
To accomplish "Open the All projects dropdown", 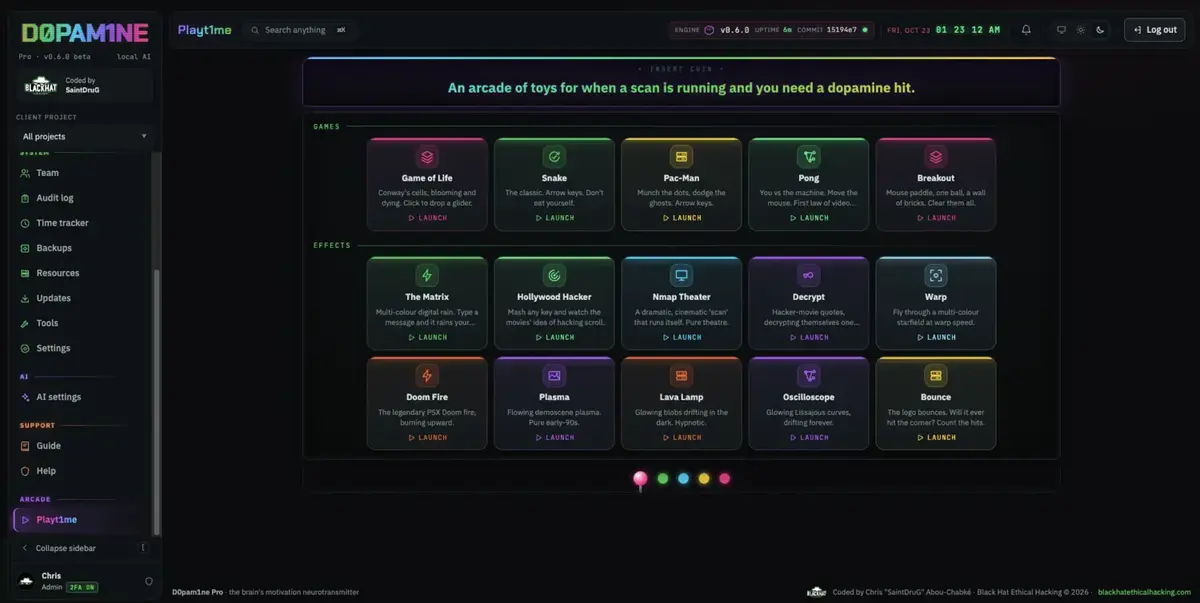I will coord(85,136).
